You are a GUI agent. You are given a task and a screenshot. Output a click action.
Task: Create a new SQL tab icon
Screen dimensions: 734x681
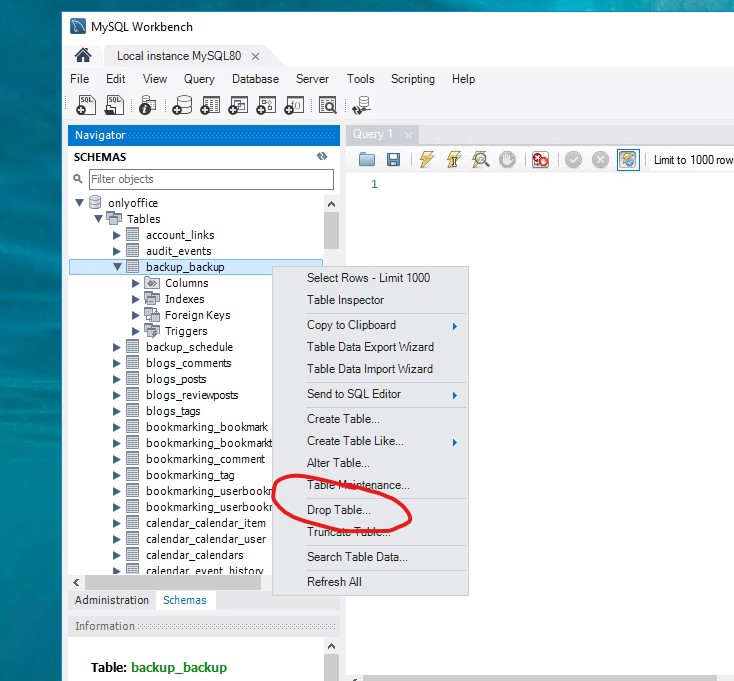(x=86, y=105)
